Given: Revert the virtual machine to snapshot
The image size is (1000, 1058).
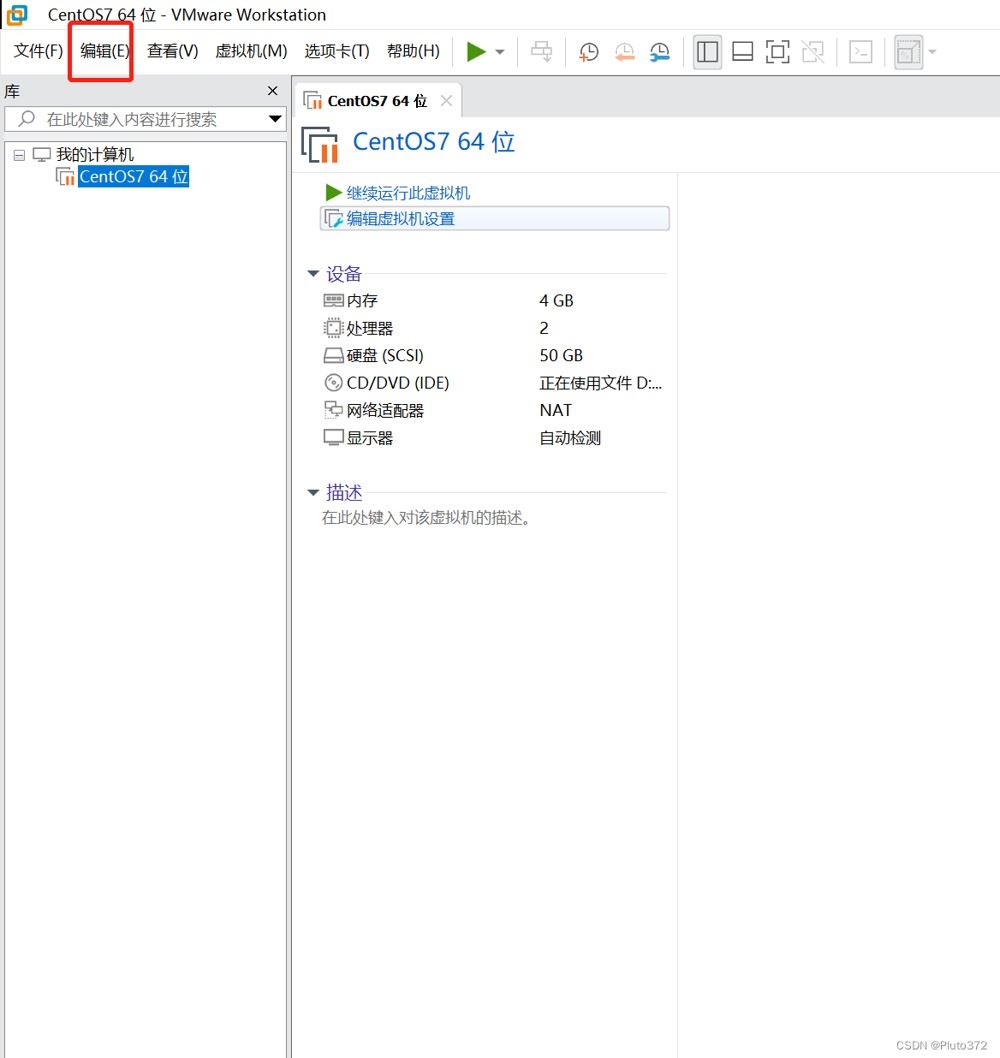Looking at the screenshot, I should pos(624,52).
